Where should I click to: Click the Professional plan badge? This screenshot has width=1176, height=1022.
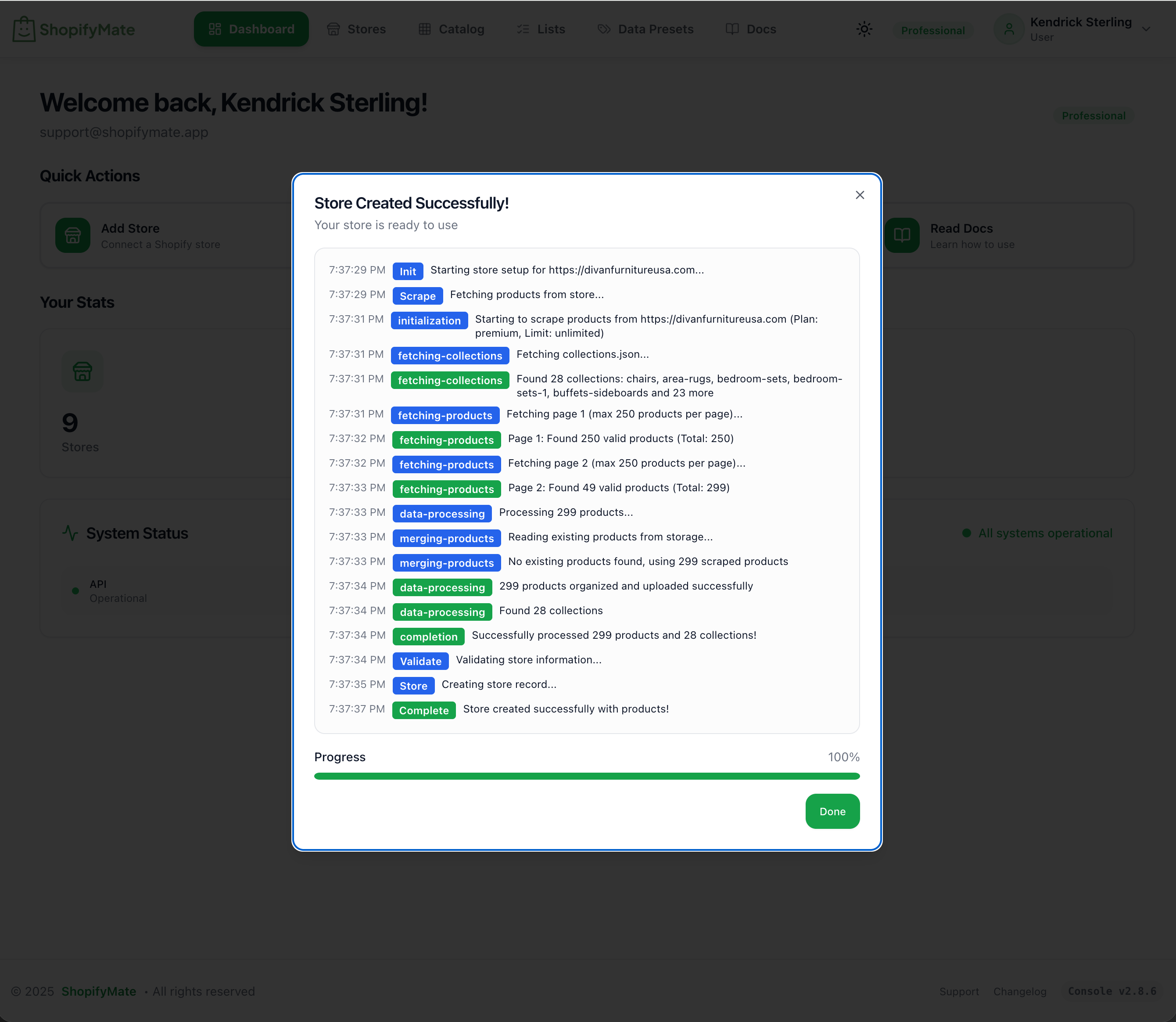(932, 30)
